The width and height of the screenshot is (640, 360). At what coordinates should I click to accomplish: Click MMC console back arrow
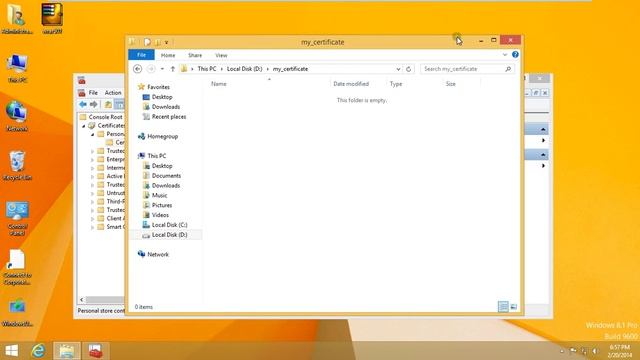point(83,104)
